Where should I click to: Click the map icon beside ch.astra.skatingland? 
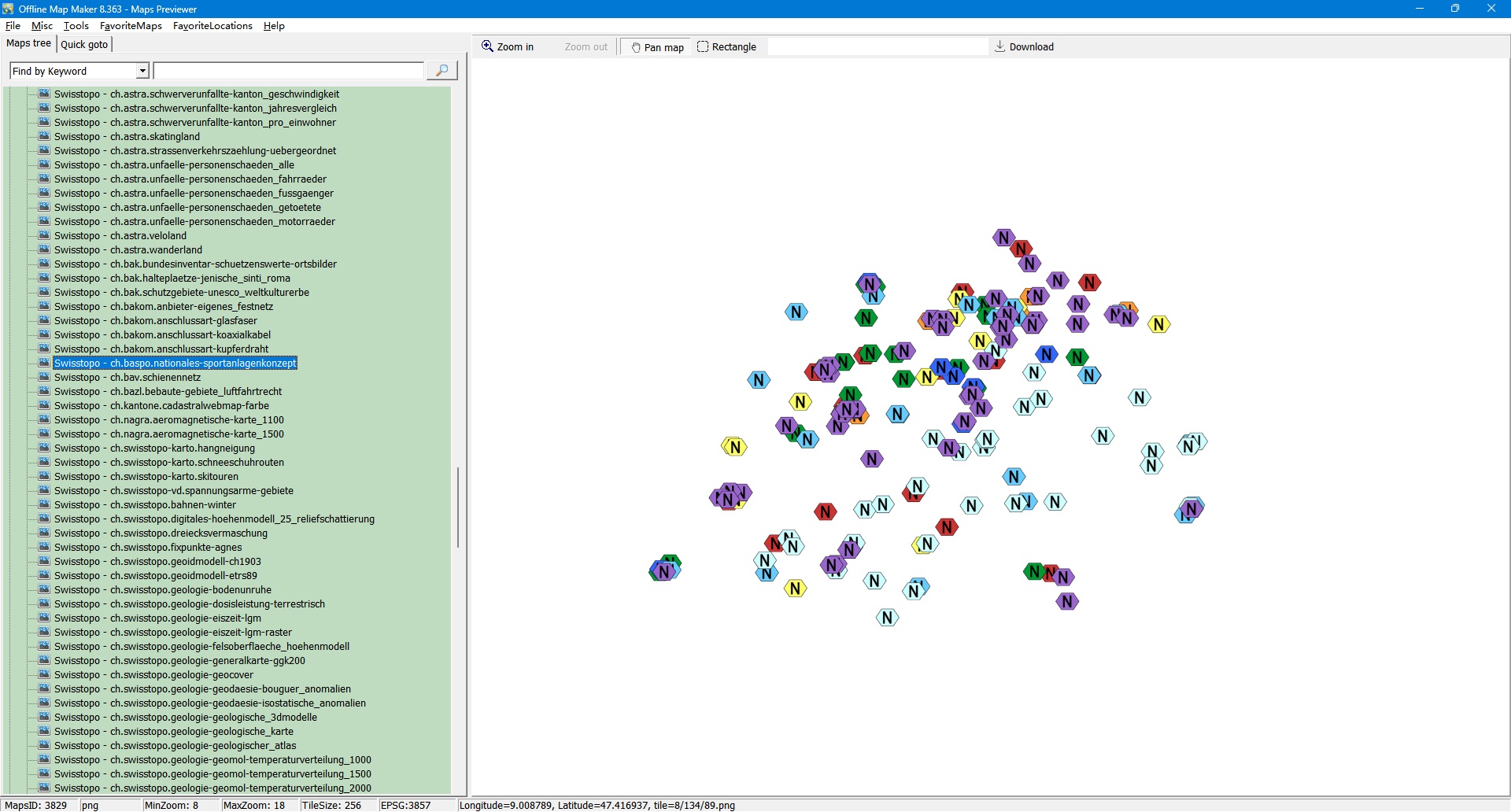[x=45, y=136]
